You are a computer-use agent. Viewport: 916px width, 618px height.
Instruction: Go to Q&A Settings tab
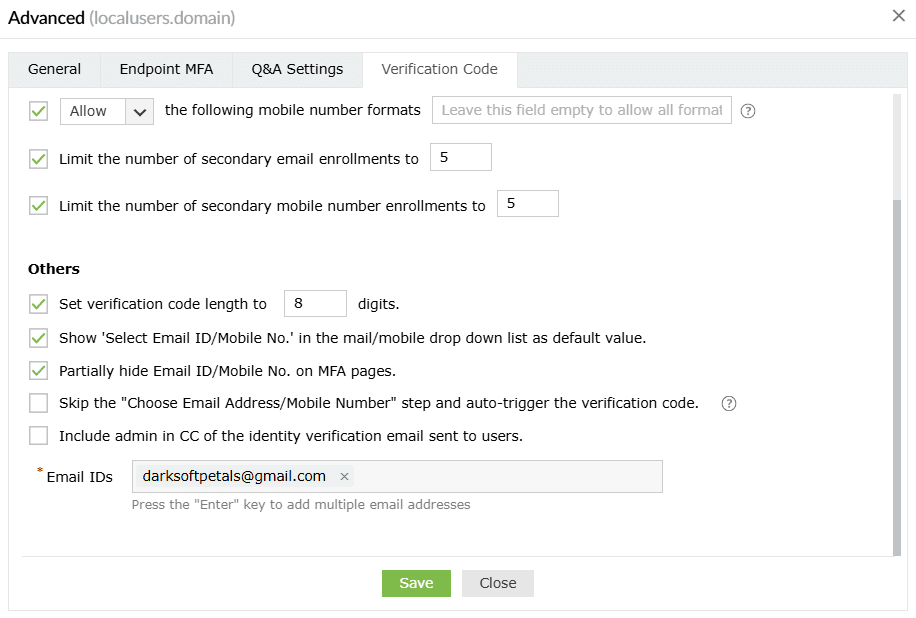click(x=296, y=69)
